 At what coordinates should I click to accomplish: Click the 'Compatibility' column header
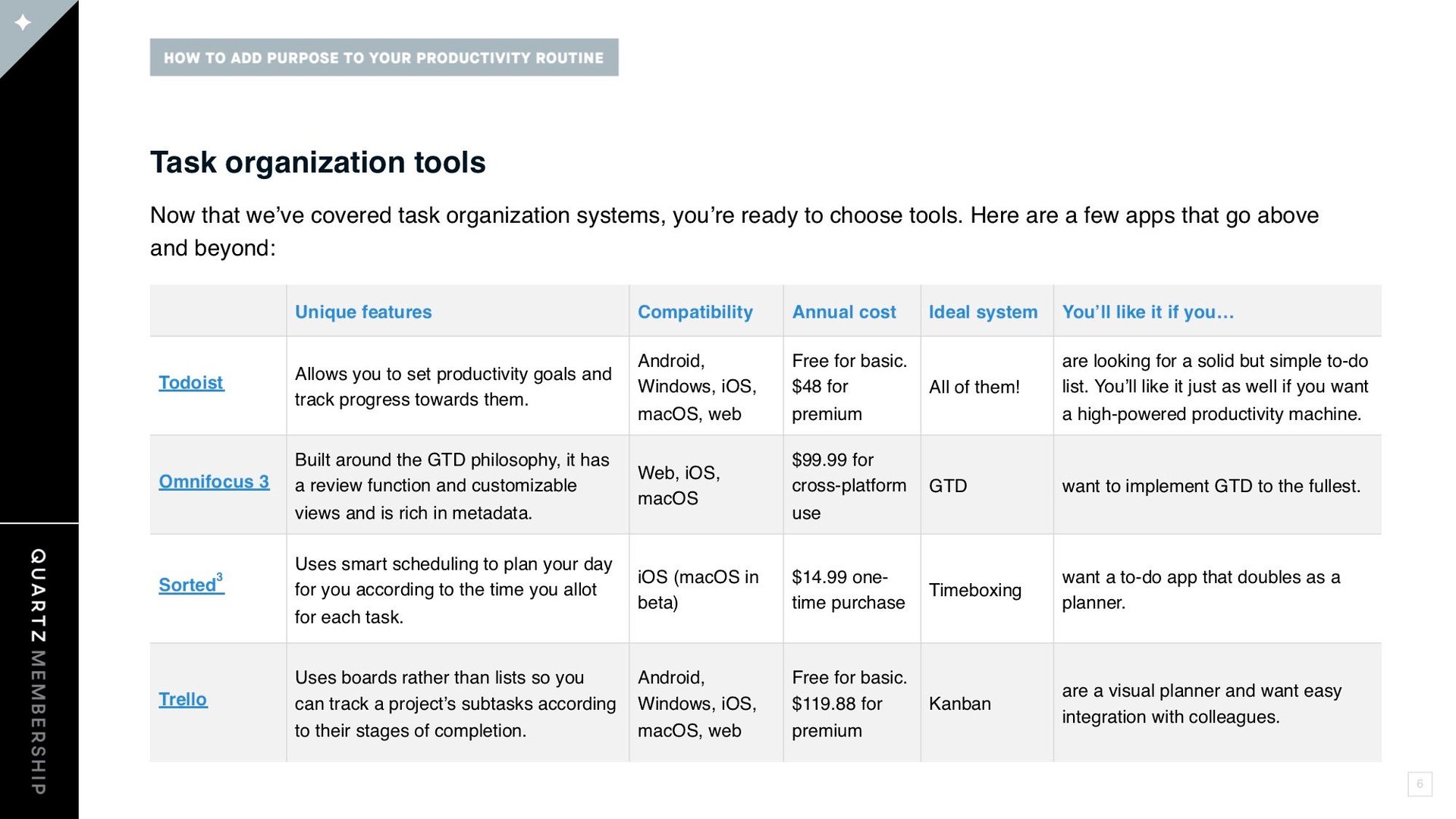[695, 312]
